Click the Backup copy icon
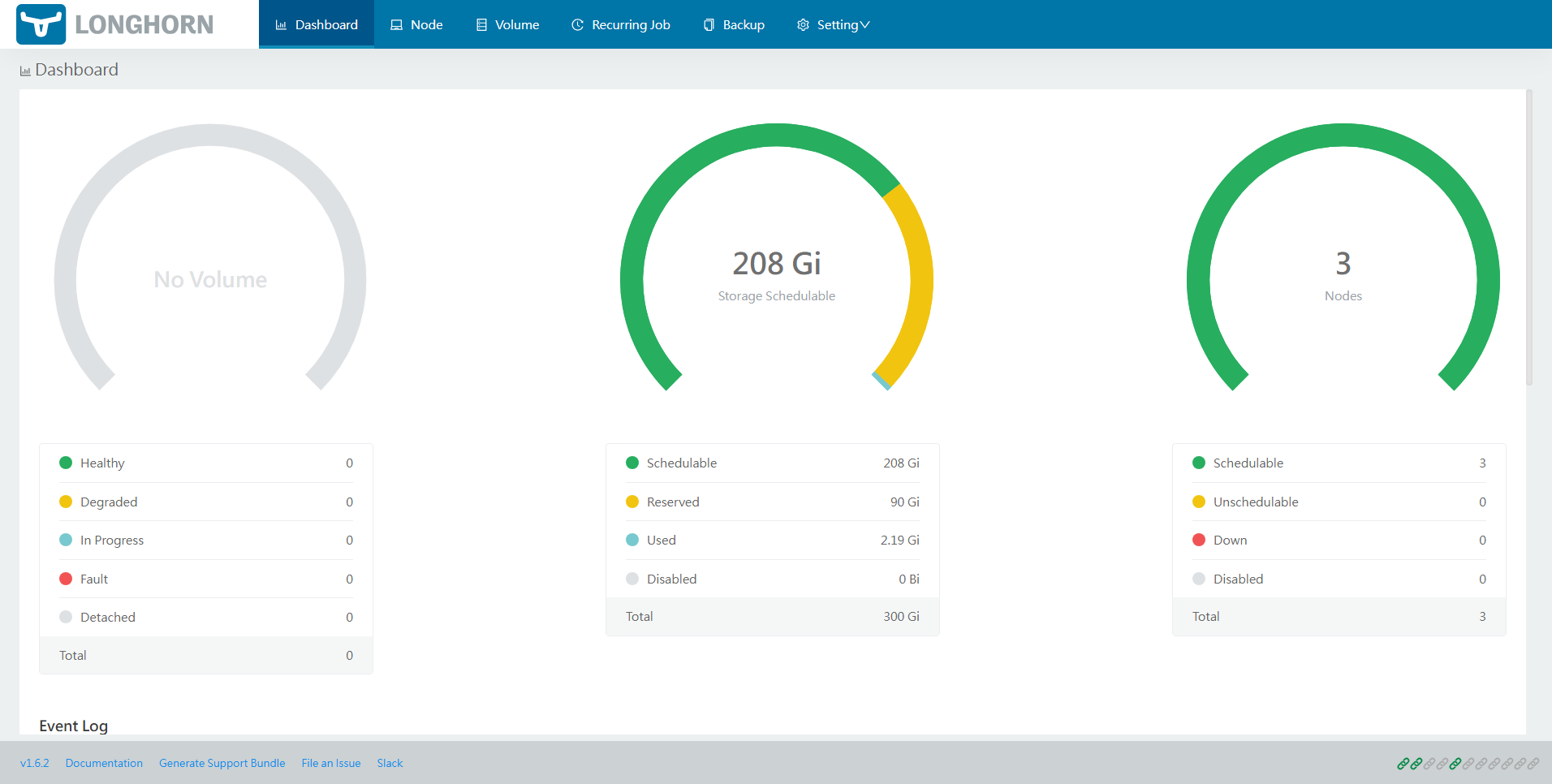1552x784 pixels. 709,25
